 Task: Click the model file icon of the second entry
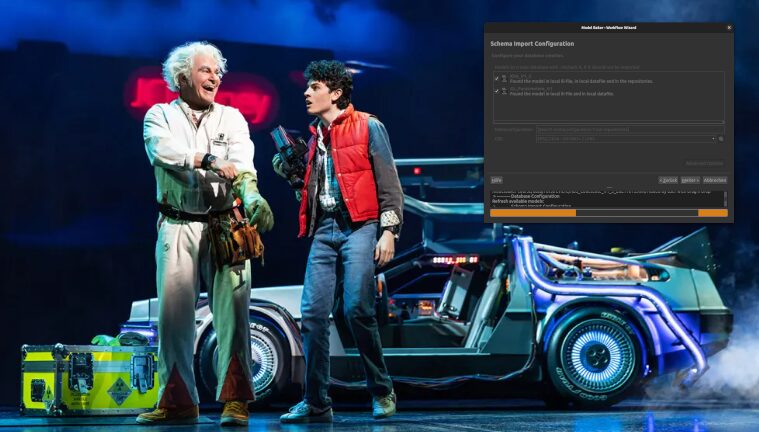[x=505, y=90]
